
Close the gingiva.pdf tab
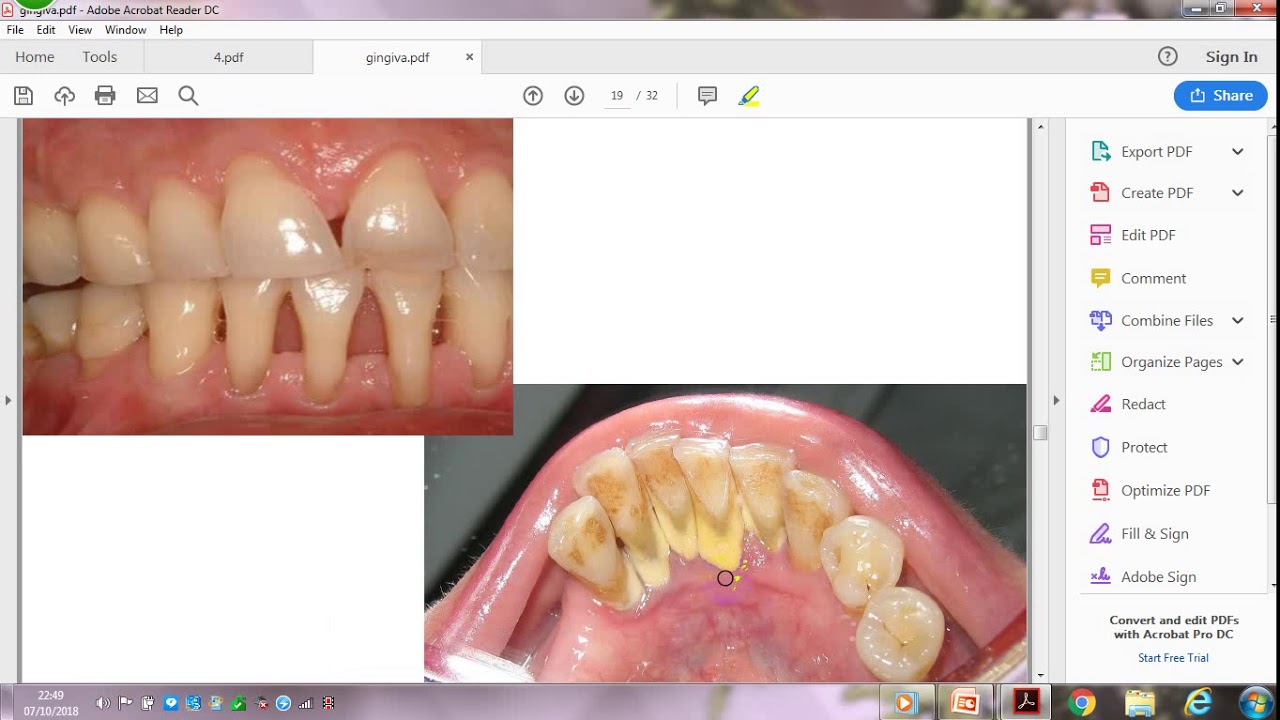pos(469,57)
